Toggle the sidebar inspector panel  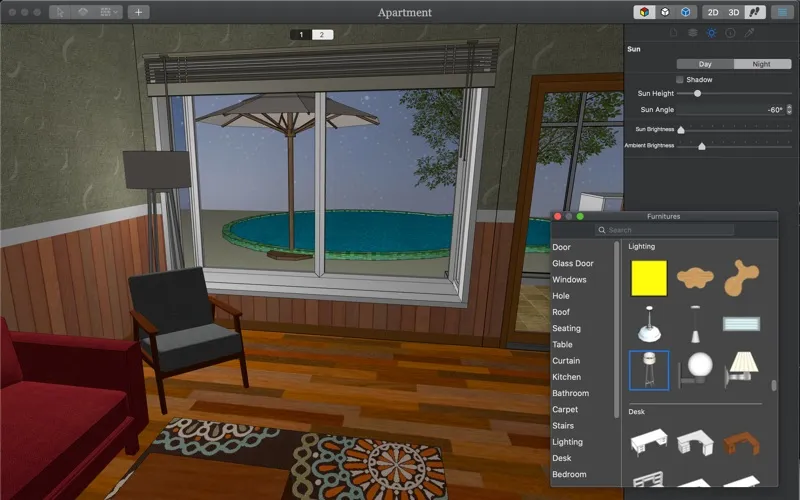[782, 12]
